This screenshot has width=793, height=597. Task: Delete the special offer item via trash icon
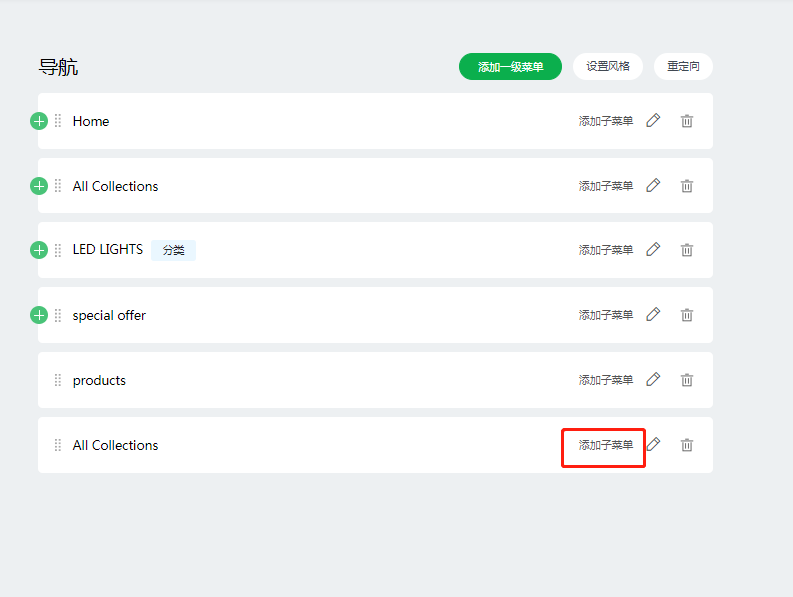(686, 315)
